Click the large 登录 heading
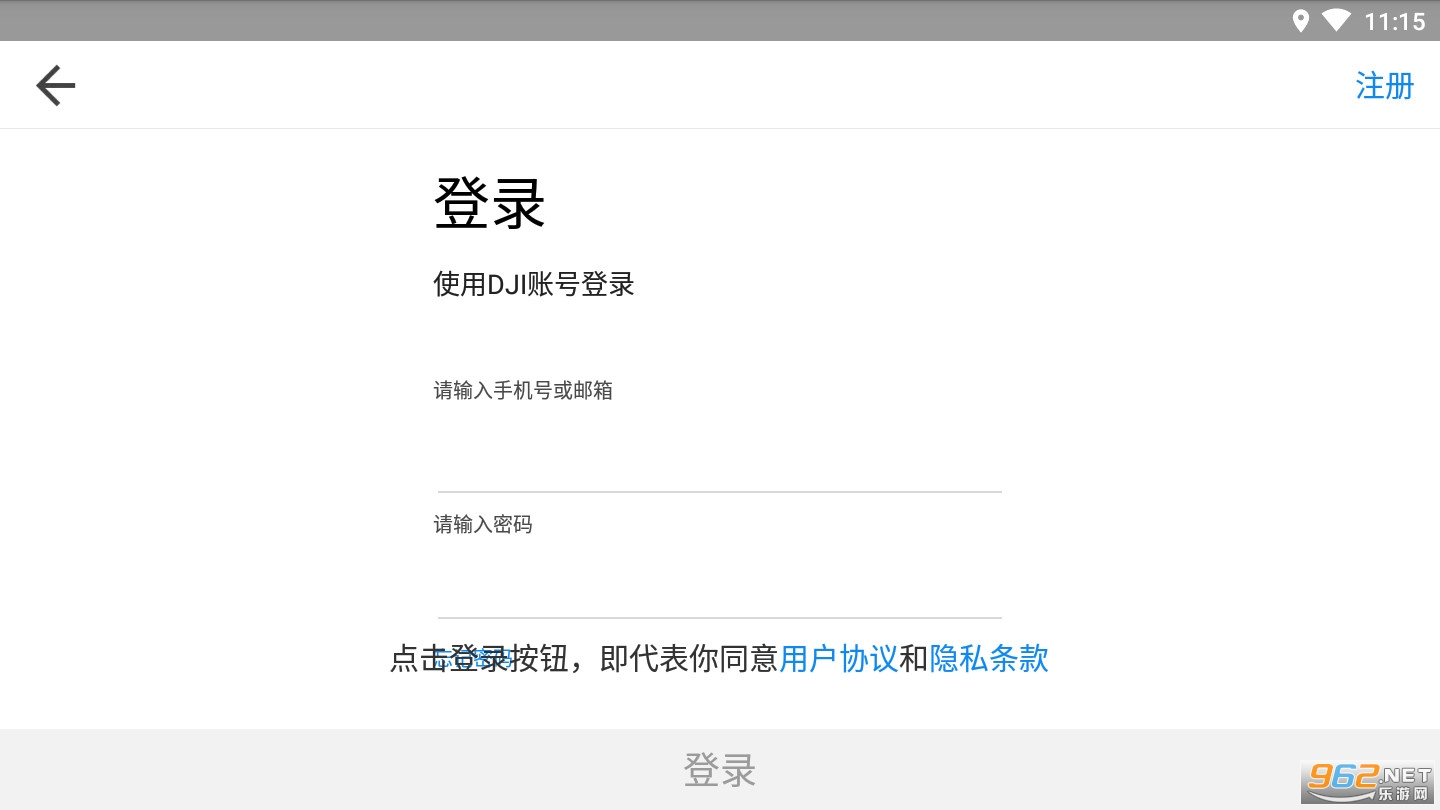 point(490,205)
